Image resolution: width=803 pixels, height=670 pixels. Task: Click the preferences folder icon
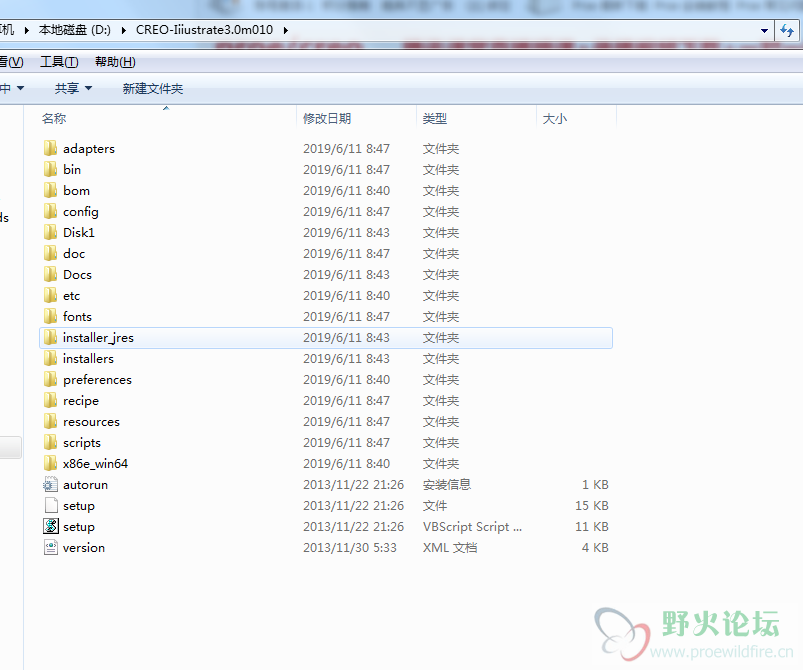(x=50, y=380)
